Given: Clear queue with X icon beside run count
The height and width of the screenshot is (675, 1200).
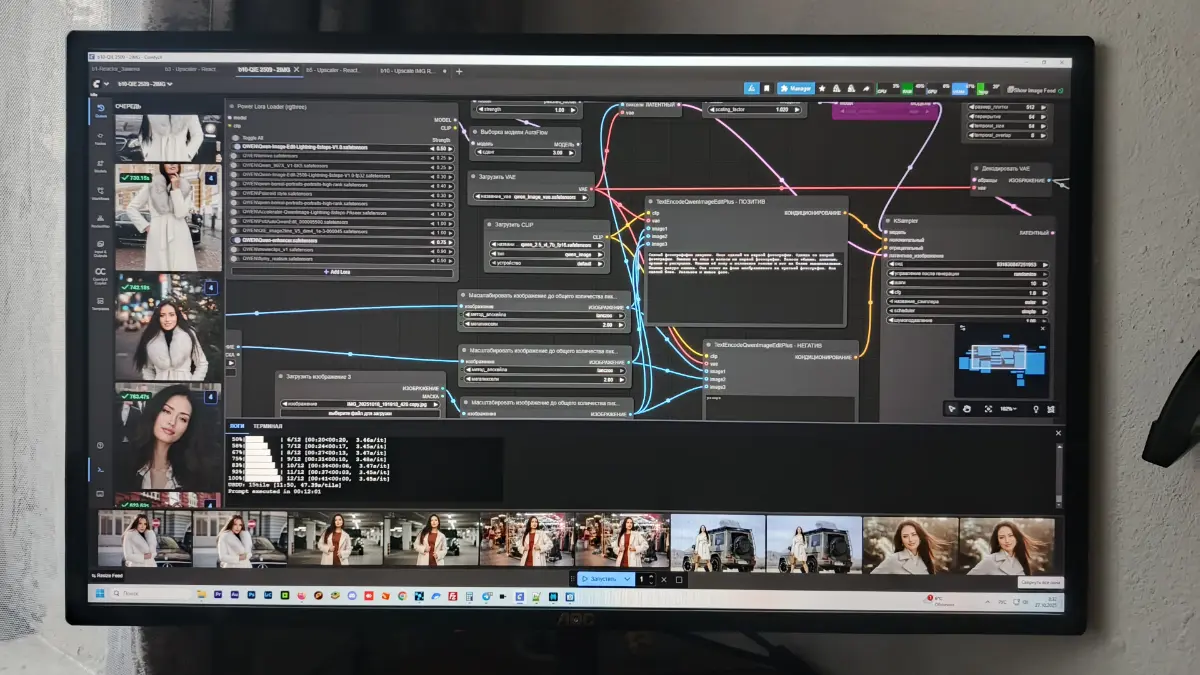Looking at the screenshot, I should click(x=662, y=579).
